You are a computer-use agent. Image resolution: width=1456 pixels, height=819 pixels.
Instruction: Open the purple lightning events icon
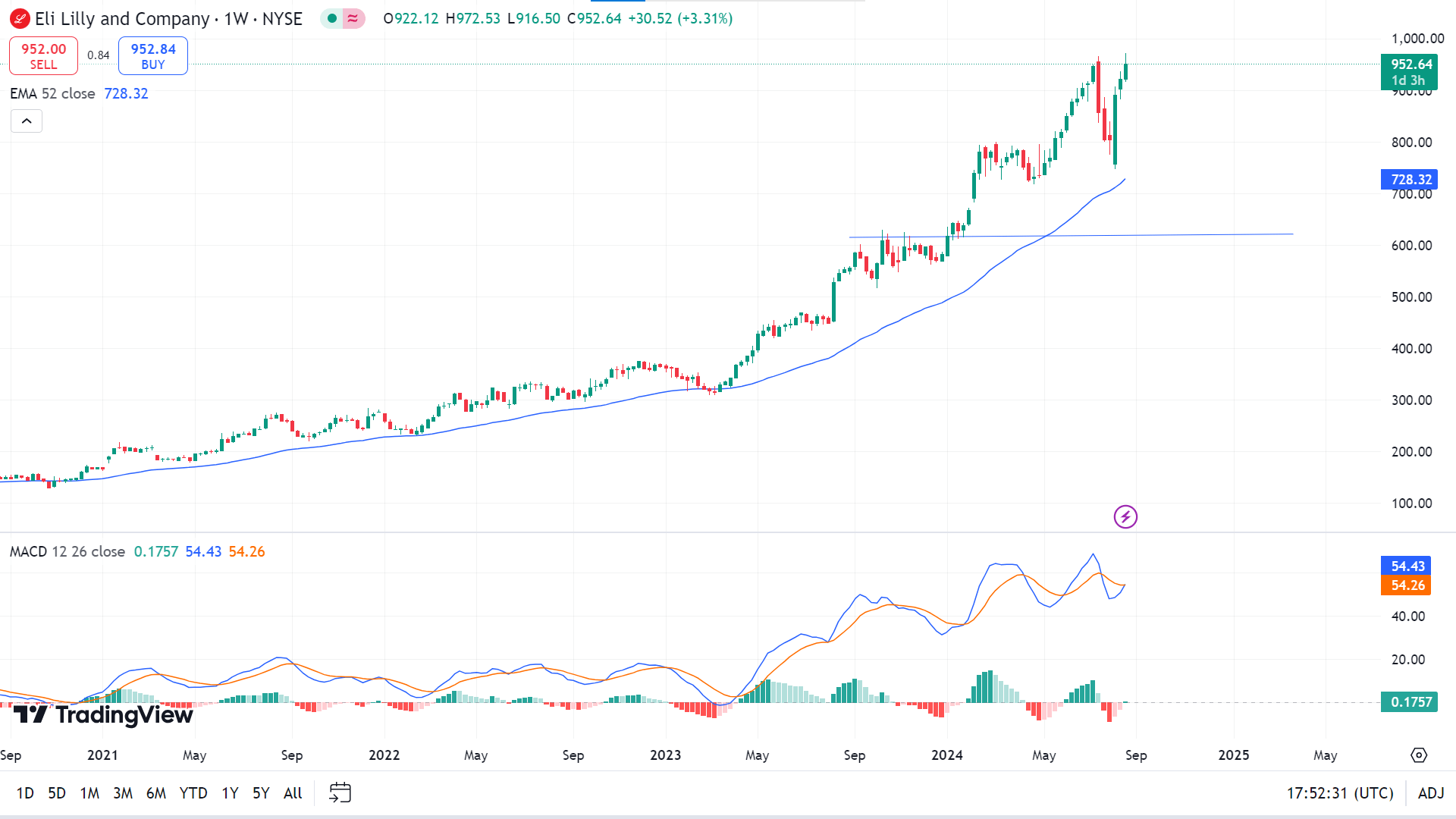1125,517
